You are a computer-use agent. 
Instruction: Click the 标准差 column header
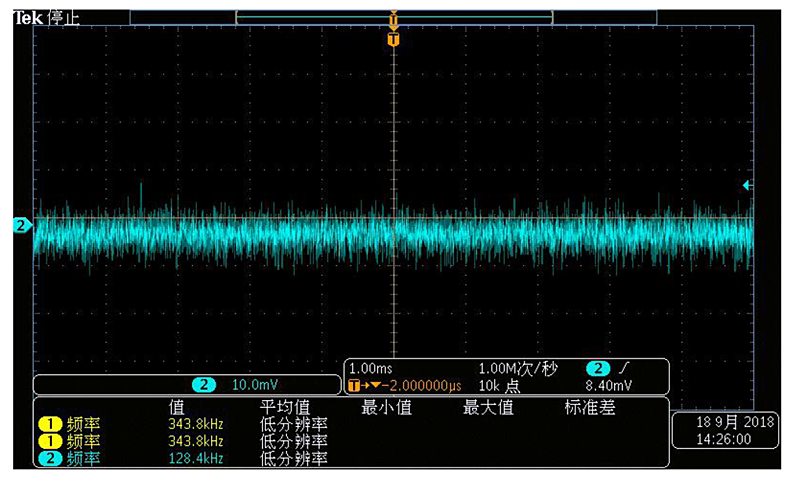coord(589,407)
